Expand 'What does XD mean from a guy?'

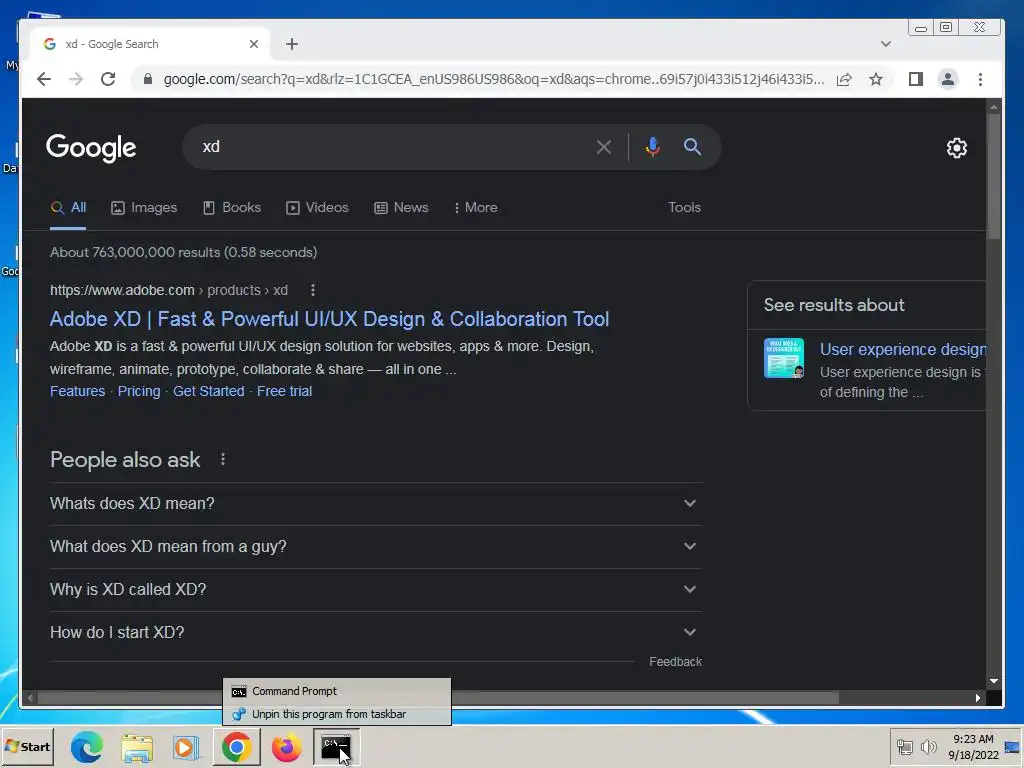[376, 547]
